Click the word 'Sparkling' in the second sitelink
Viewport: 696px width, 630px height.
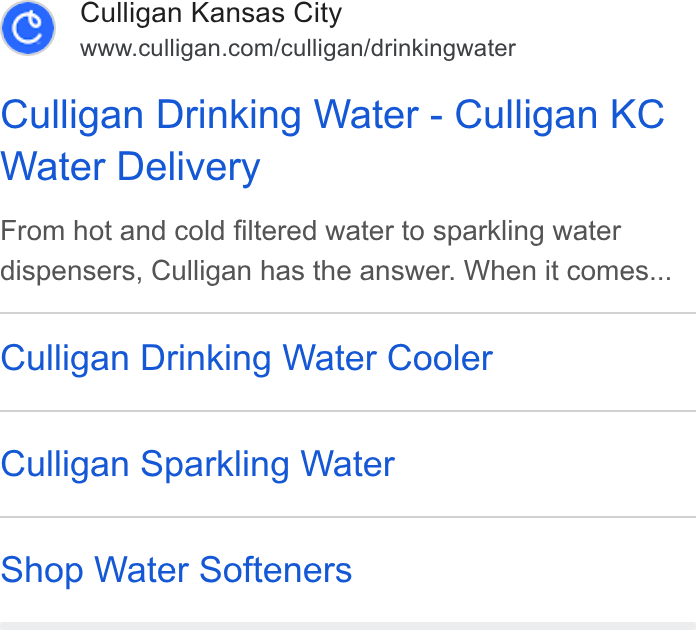click(x=215, y=465)
